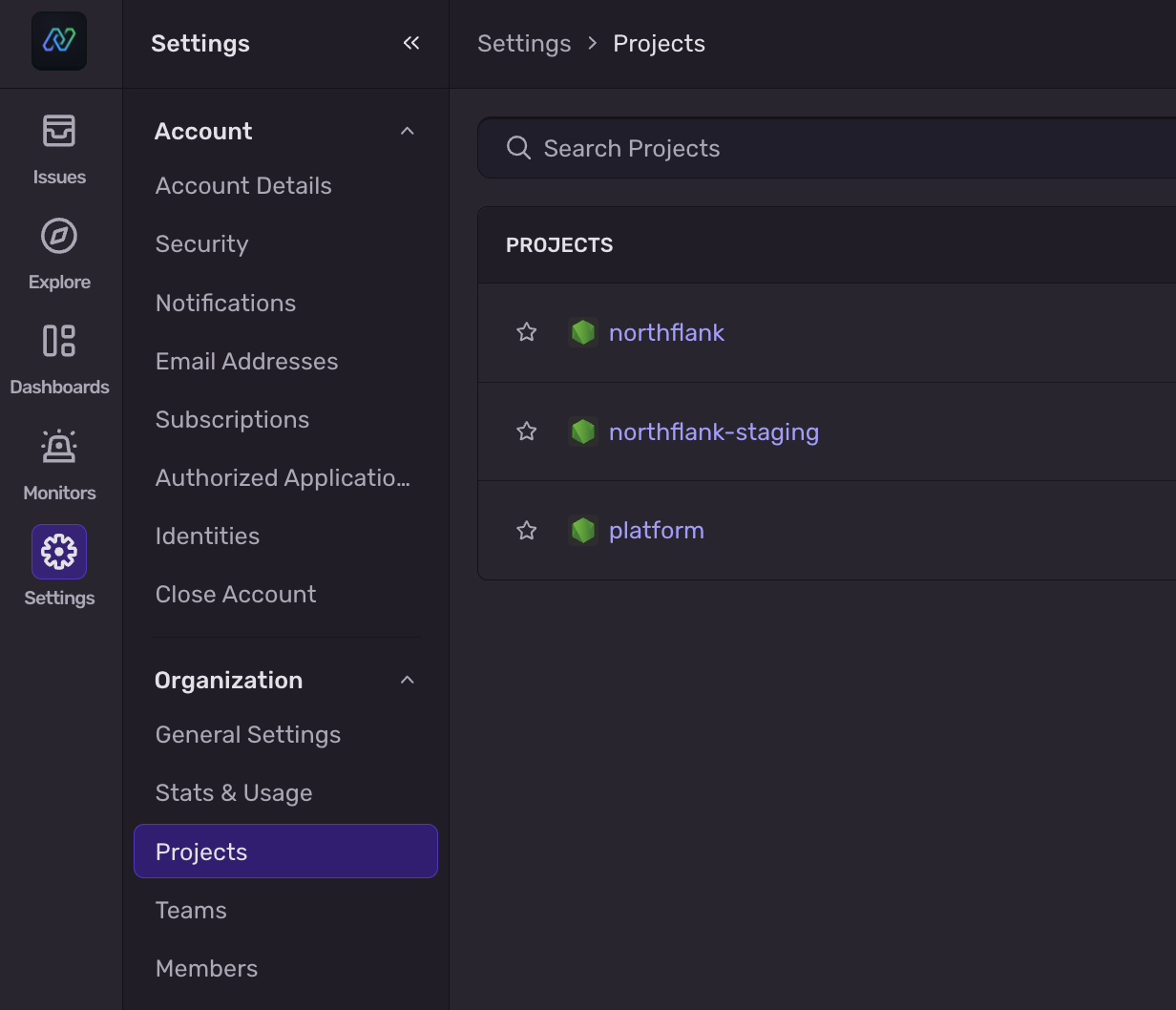Click the Organization section heading
The width and height of the screenshot is (1176, 1010).
point(228,680)
